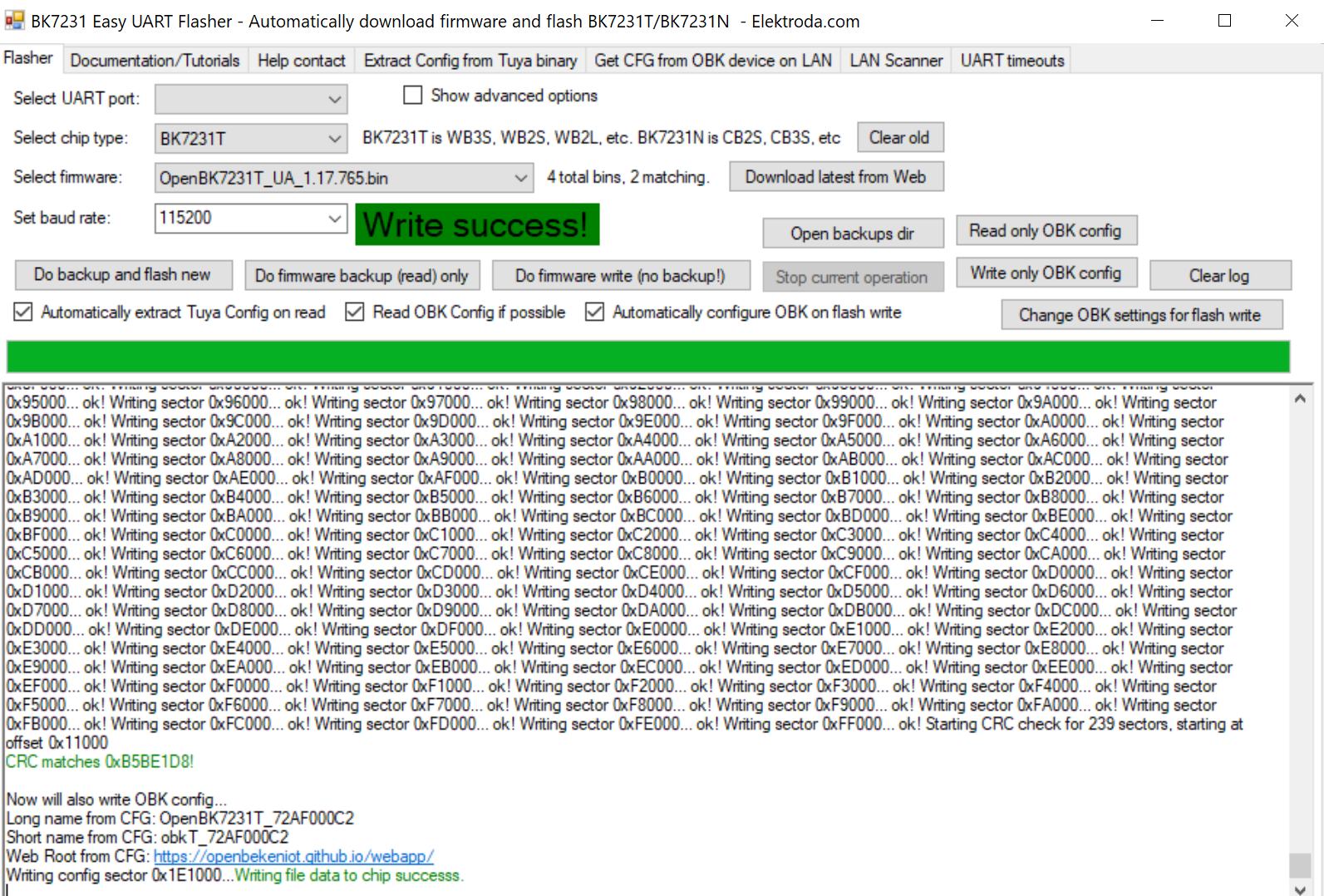The width and height of the screenshot is (1324, 896).
Task: Click Download latest from Web
Action: (836, 177)
